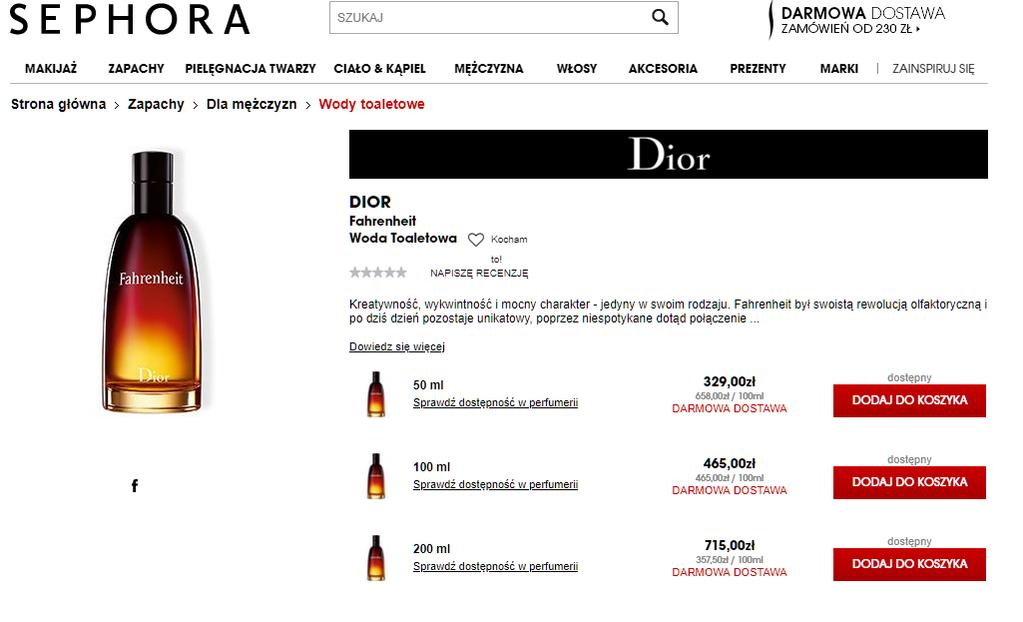Open the Sephora logo homepage

[130, 19]
